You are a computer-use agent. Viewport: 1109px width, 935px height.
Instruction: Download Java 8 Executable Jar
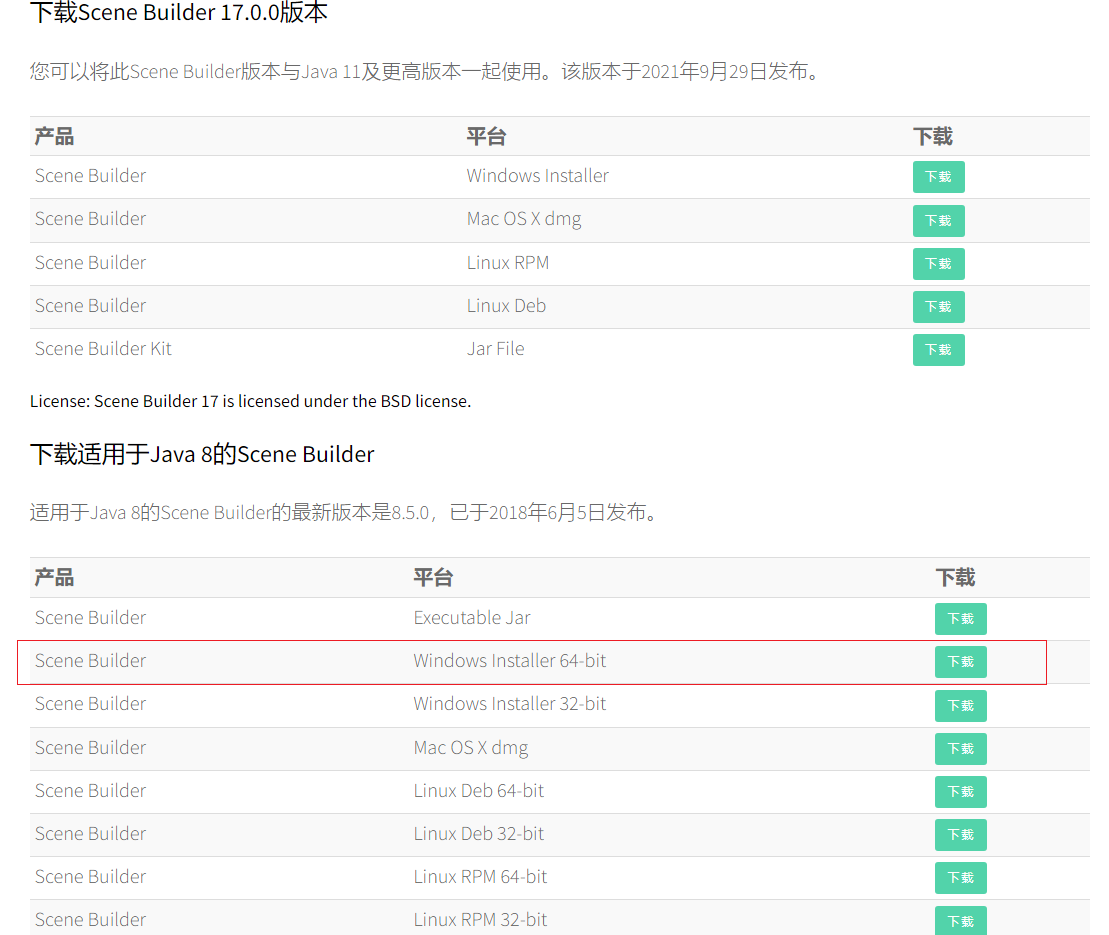[x=960, y=619]
